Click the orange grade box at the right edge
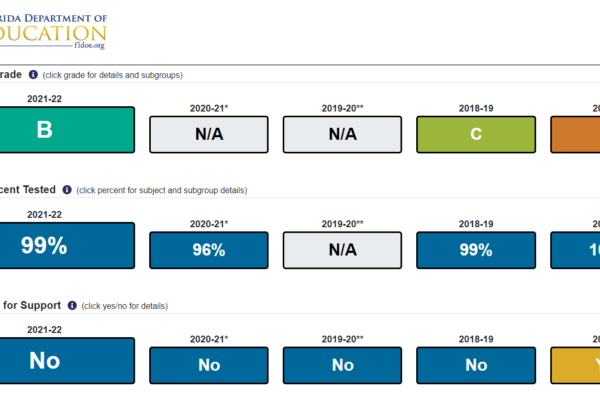Image resolution: width=600 pixels, height=400 pixels. tap(576, 134)
